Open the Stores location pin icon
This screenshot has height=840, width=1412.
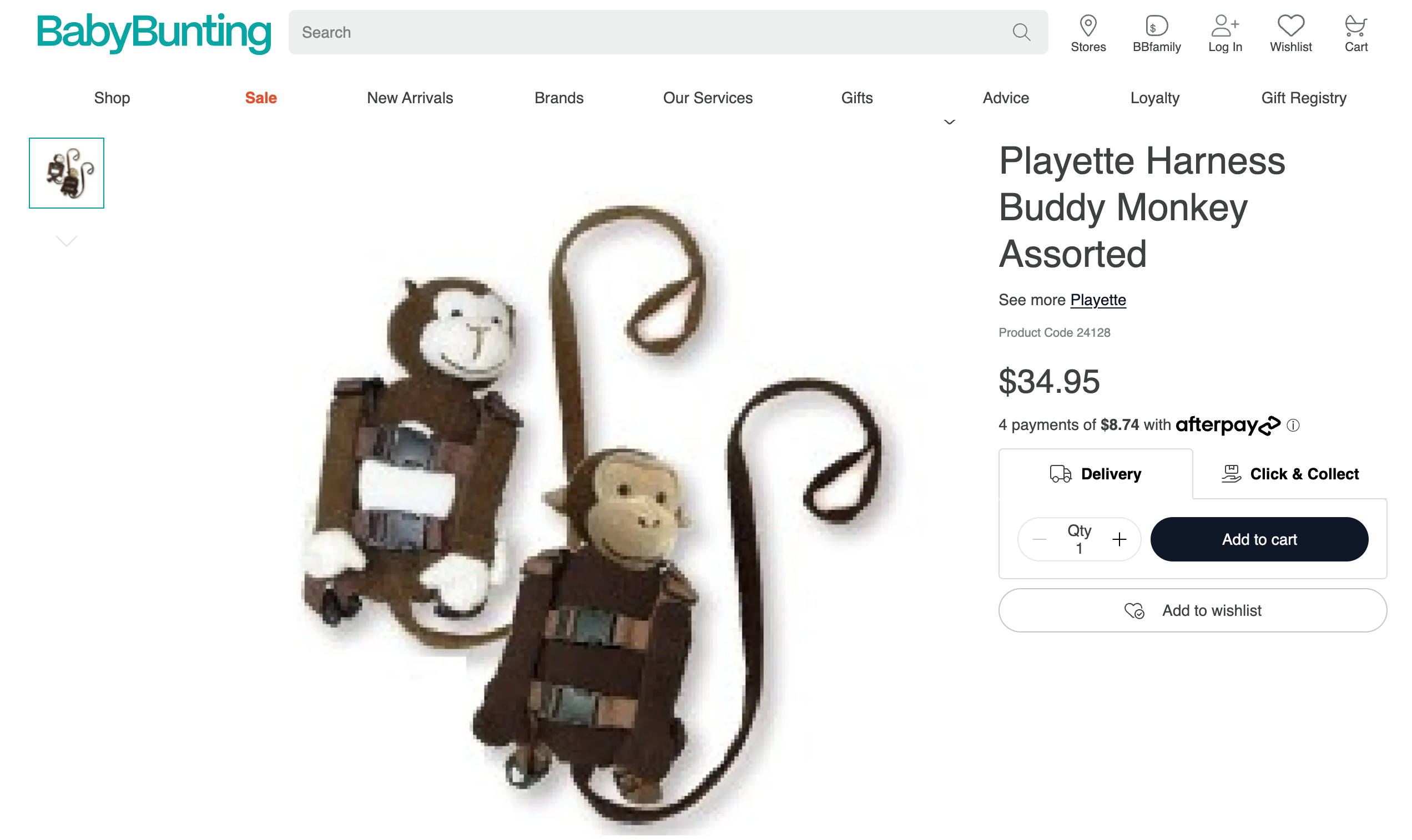(x=1088, y=26)
